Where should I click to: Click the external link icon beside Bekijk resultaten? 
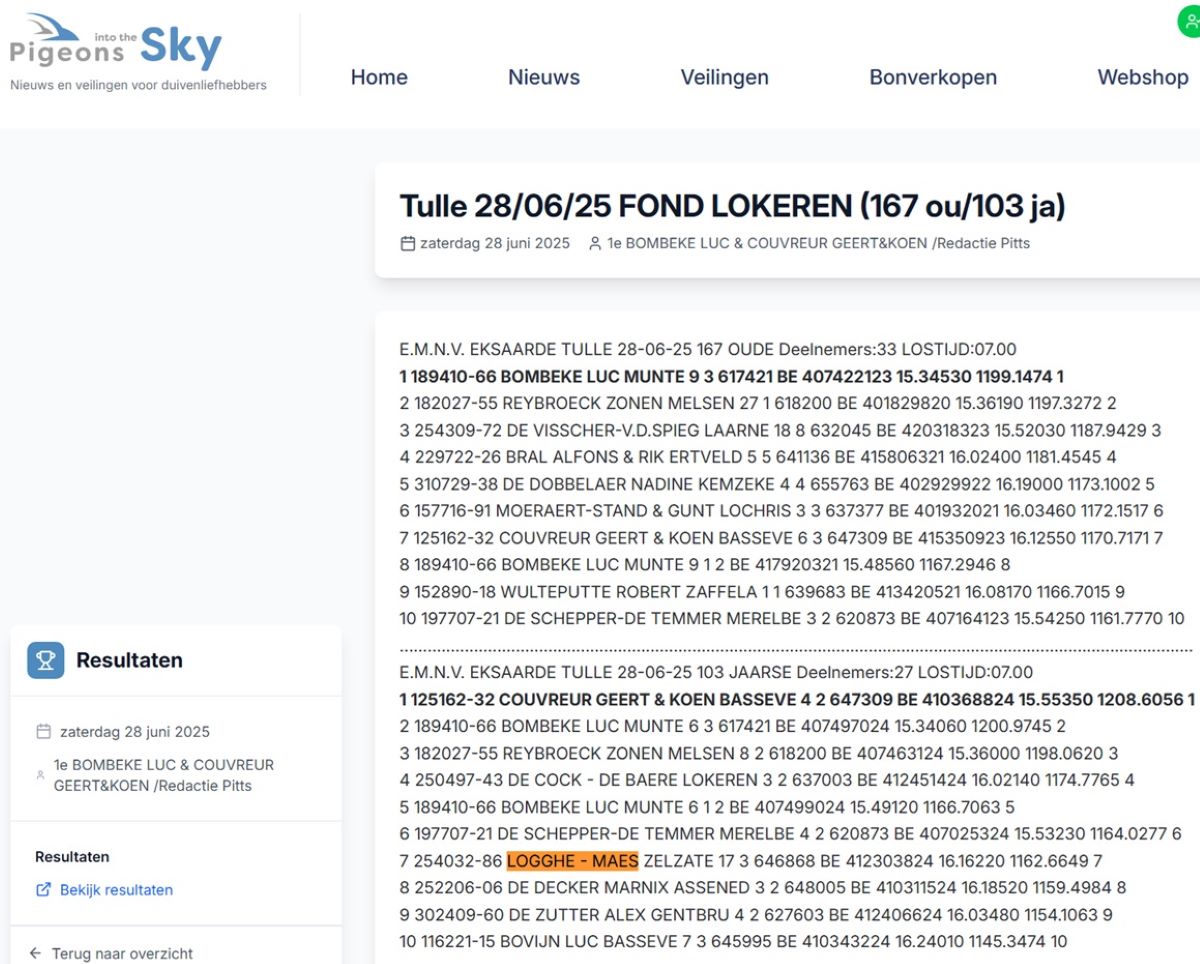click(43, 890)
